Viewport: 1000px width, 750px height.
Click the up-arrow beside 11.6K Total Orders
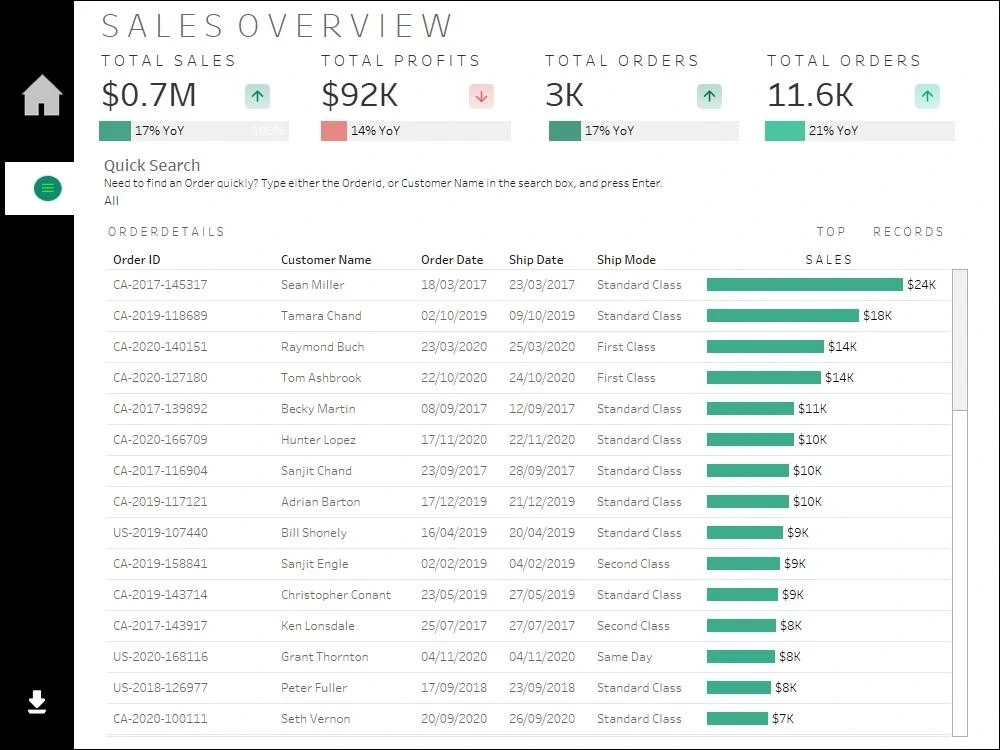926,96
